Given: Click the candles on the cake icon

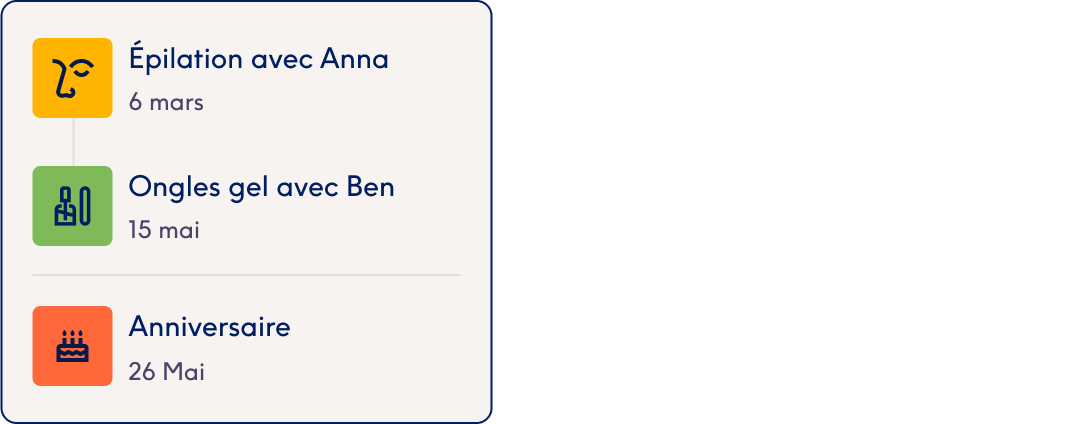Looking at the screenshot, I should 72,335.
